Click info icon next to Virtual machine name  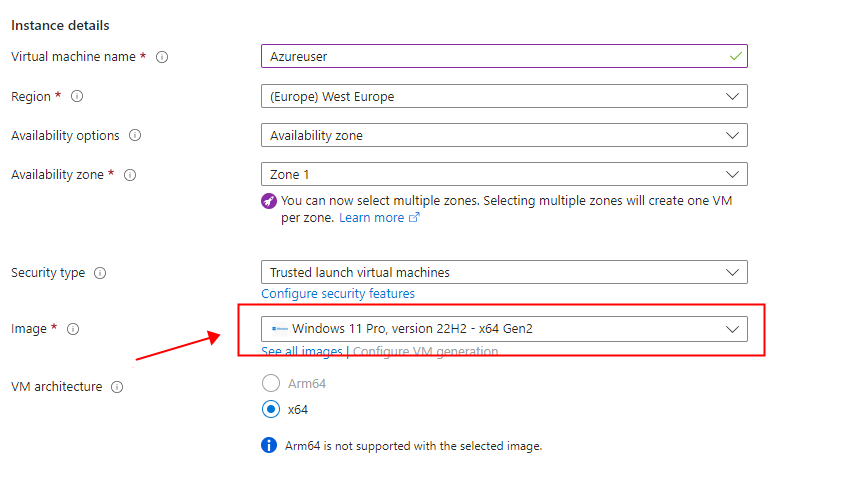pyautogui.click(x=162, y=57)
